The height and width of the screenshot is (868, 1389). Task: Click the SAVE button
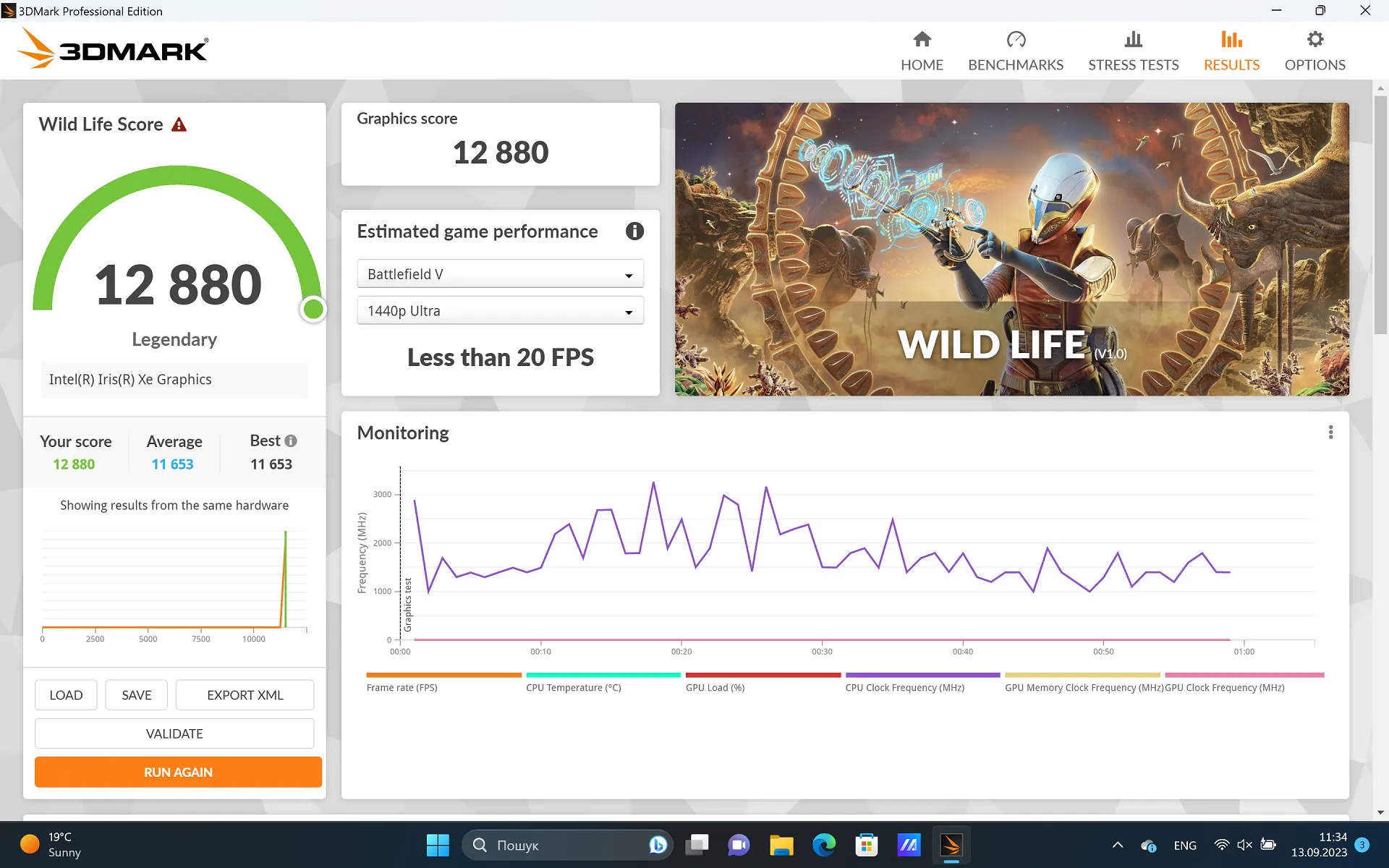point(136,695)
